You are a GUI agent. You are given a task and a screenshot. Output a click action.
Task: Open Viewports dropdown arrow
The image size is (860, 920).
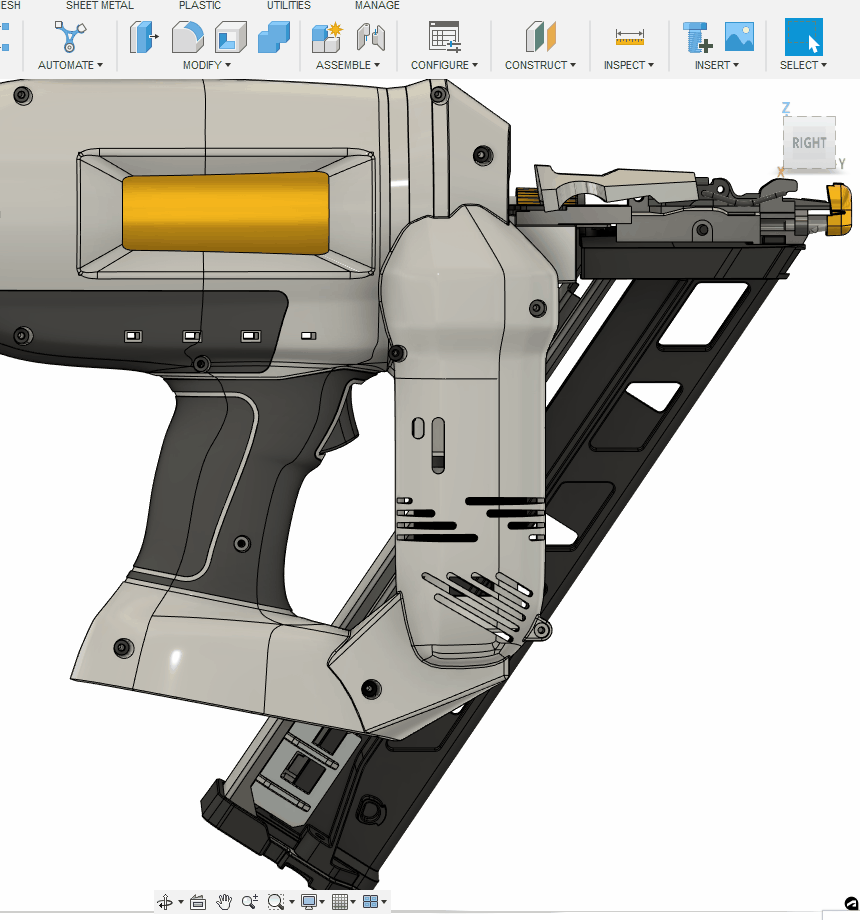[x=384, y=902]
